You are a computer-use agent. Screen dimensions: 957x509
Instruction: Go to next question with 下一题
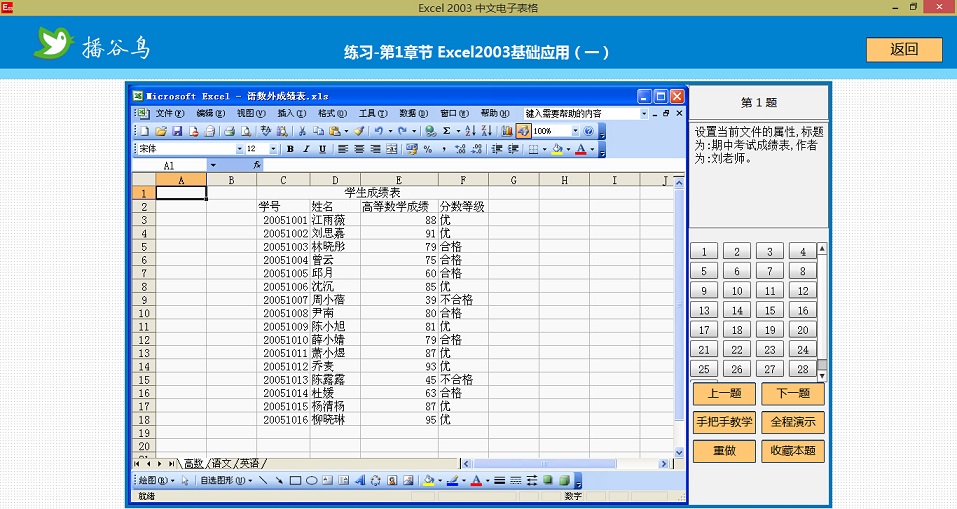(x=793, y=394)
